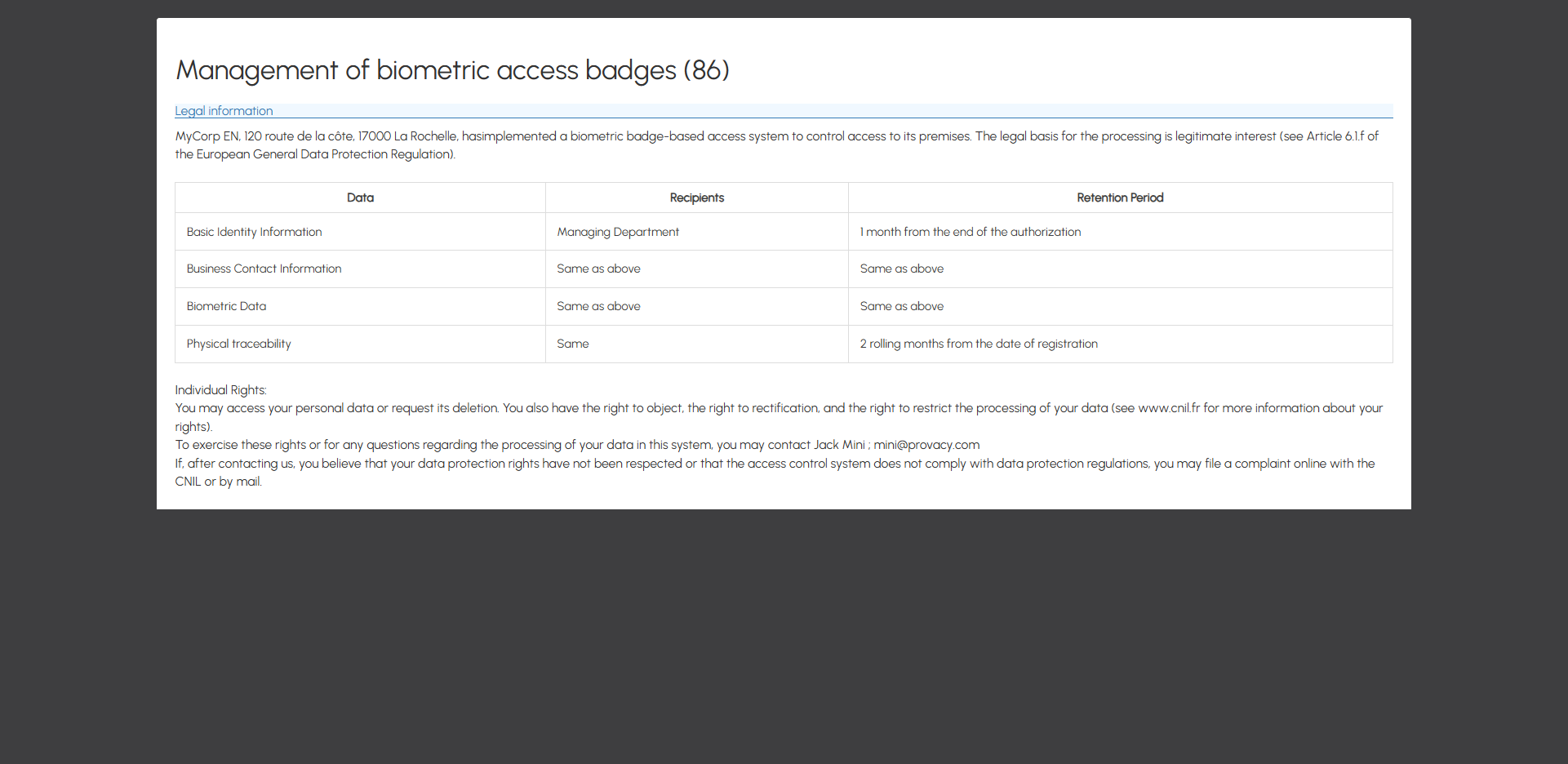Select the Data column header
This screenshot has width=1568, height=764.
point(360,198)
